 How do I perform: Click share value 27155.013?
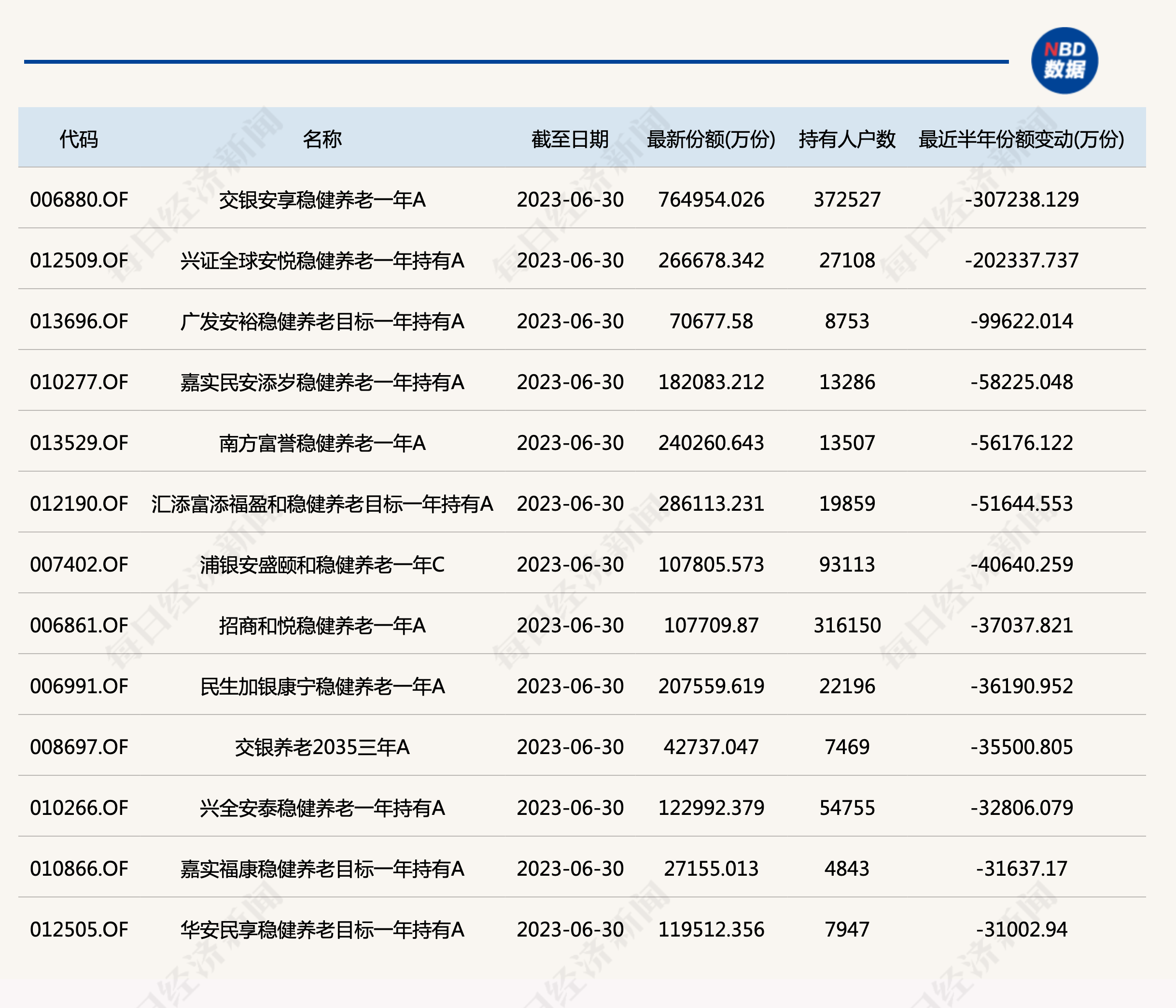tap(711, 868)
